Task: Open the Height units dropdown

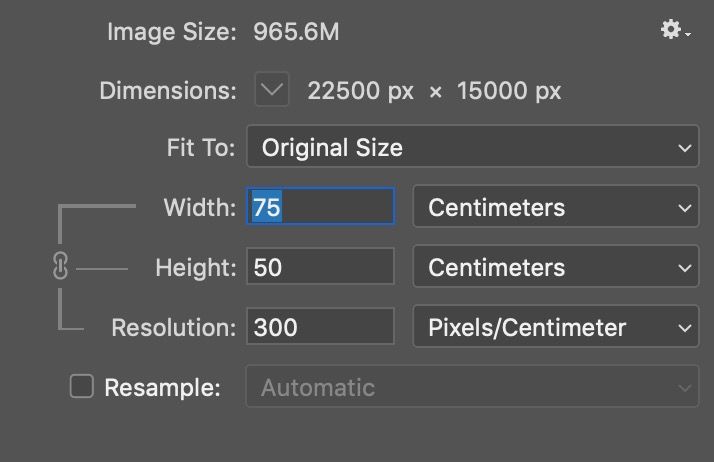Action: [555, 268]
